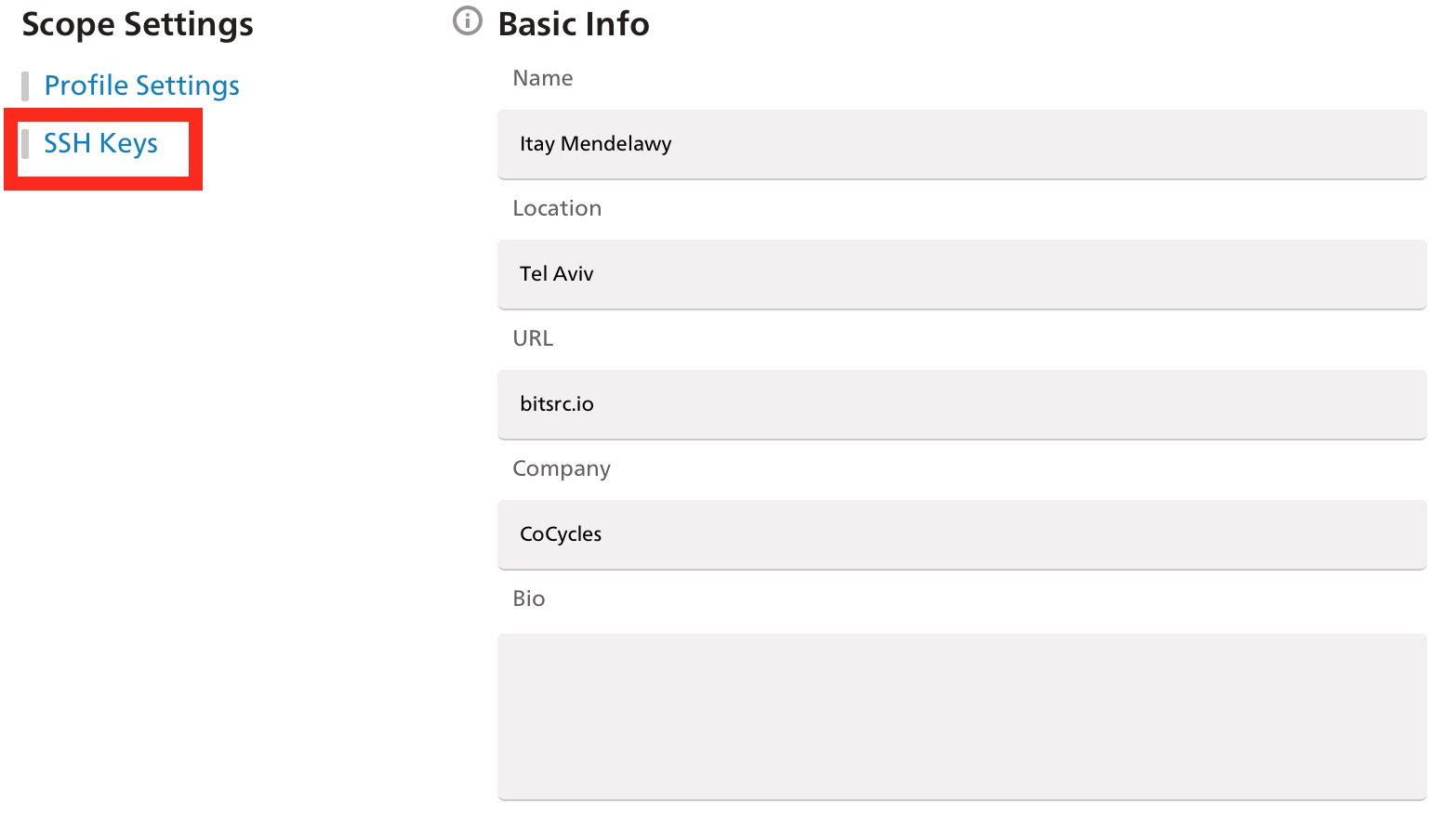Click the info icon beside Basic Info
The height and width of the screenshot is (816, 1456).
click(x=468, y=20)
